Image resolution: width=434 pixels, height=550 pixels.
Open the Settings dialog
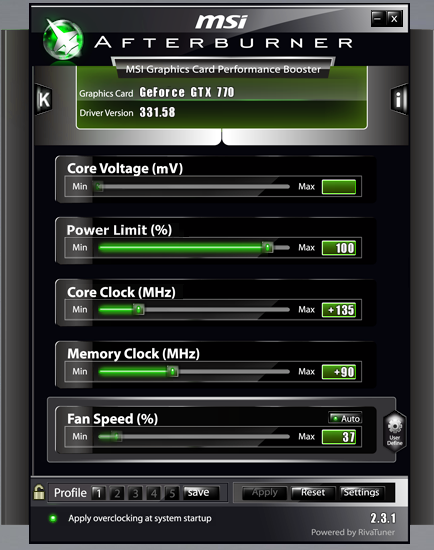point(361,493)
